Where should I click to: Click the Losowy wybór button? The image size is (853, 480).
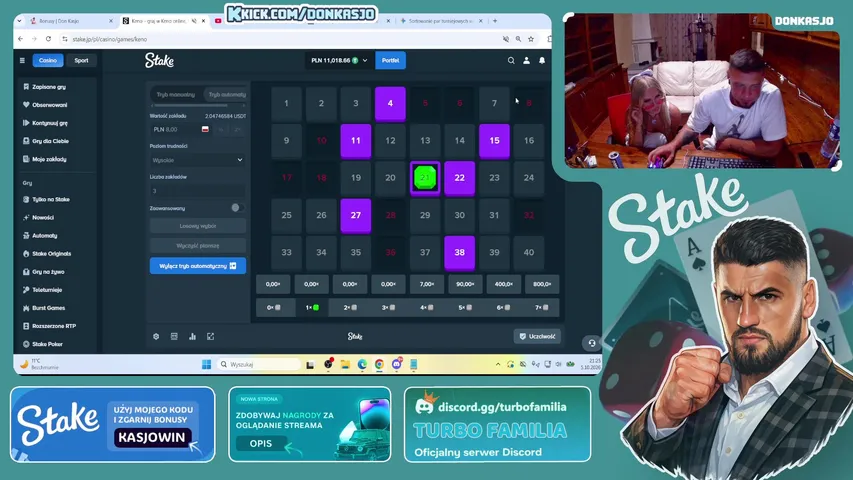tap(197, 226)
